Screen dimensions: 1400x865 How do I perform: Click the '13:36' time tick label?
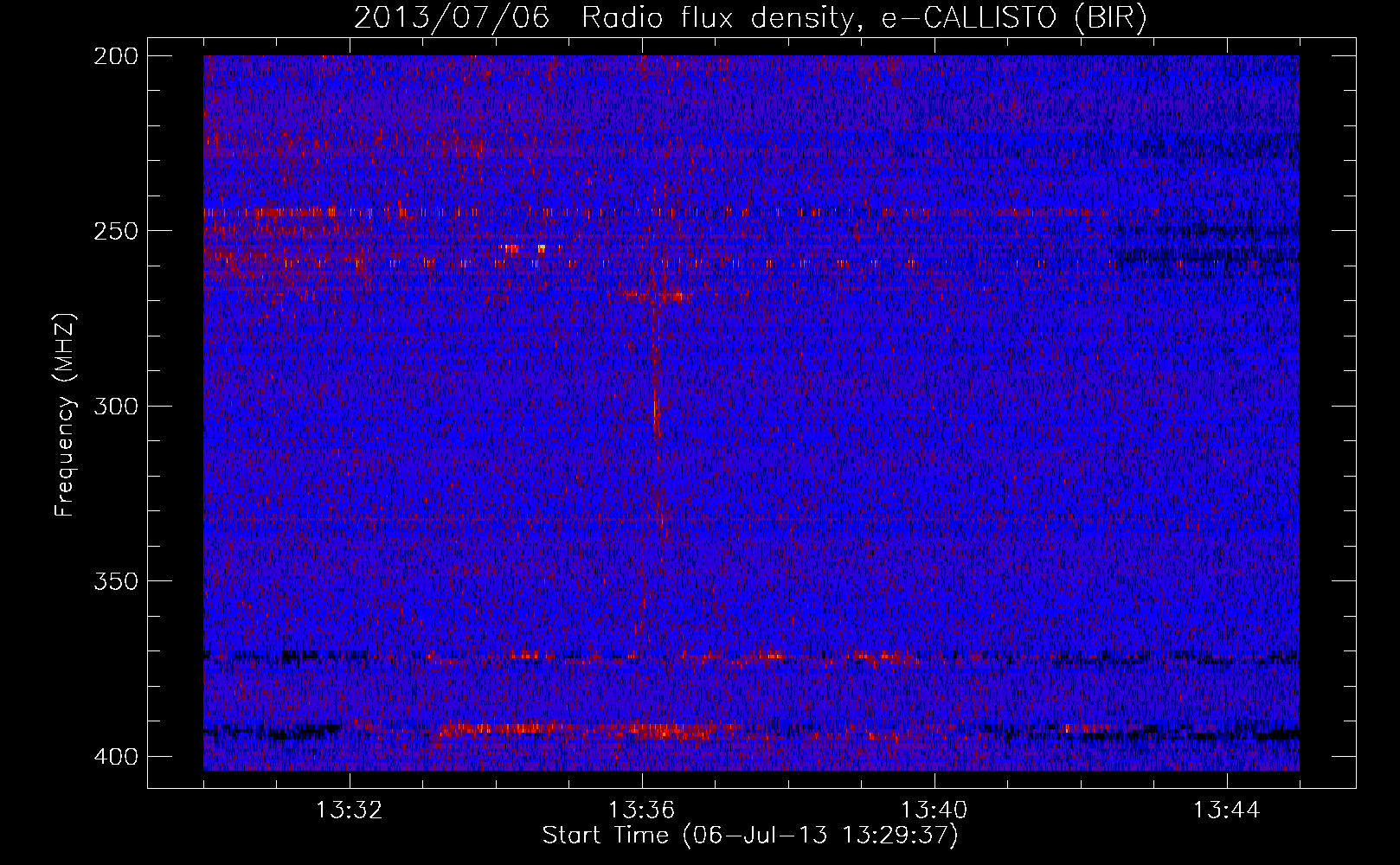tap(642, 811)
